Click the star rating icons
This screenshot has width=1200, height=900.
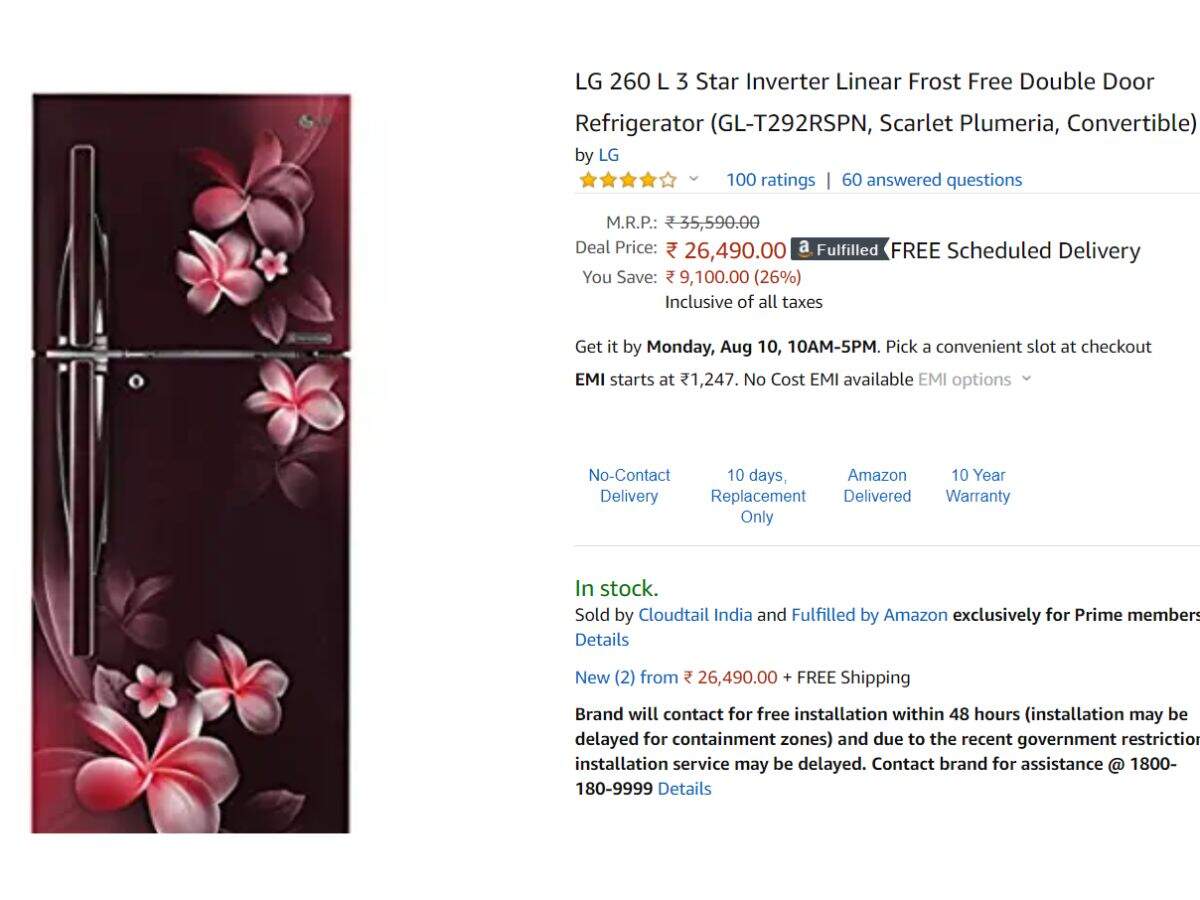point(627,180)
